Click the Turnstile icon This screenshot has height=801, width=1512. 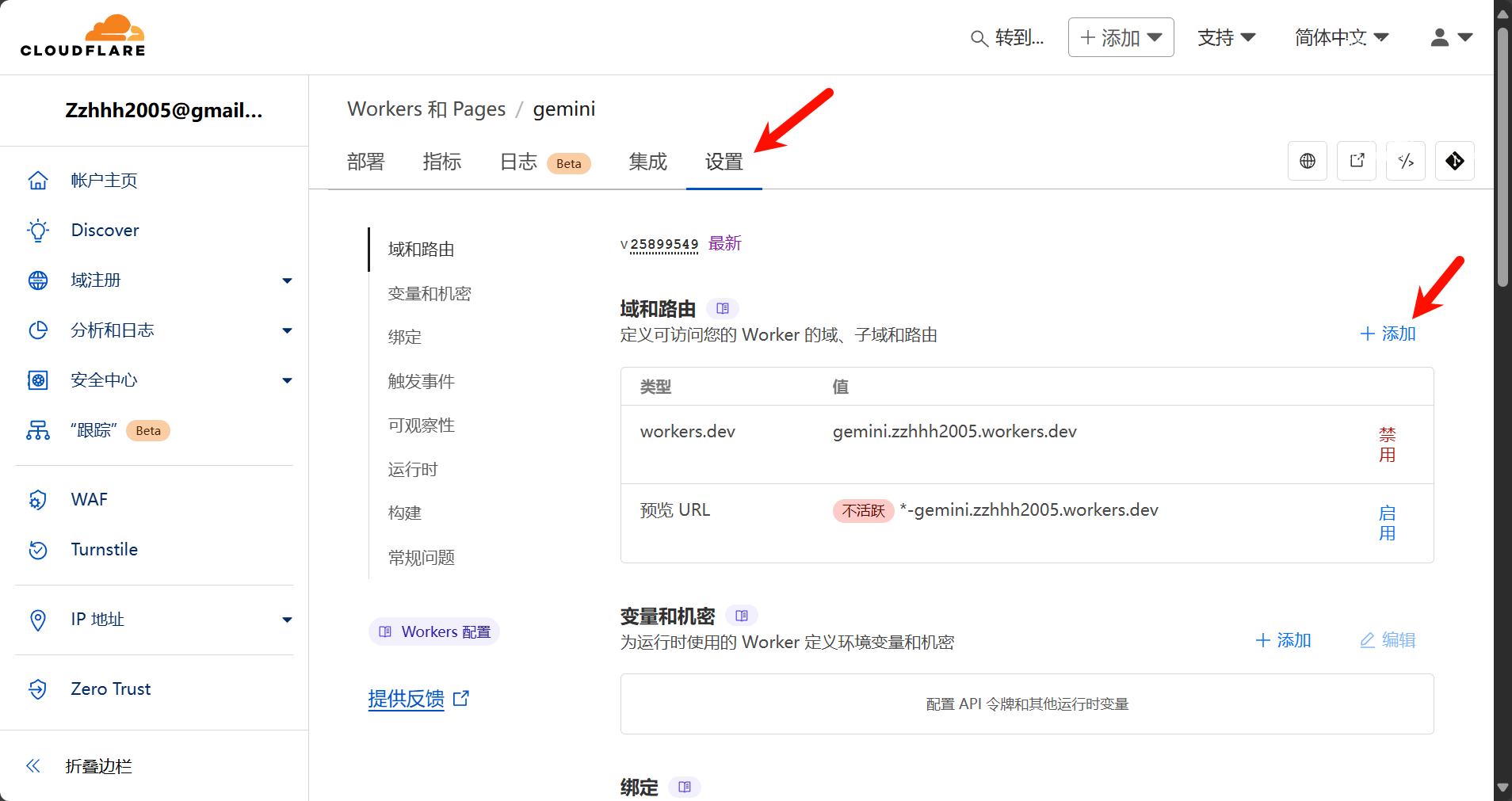coord(38,550)
